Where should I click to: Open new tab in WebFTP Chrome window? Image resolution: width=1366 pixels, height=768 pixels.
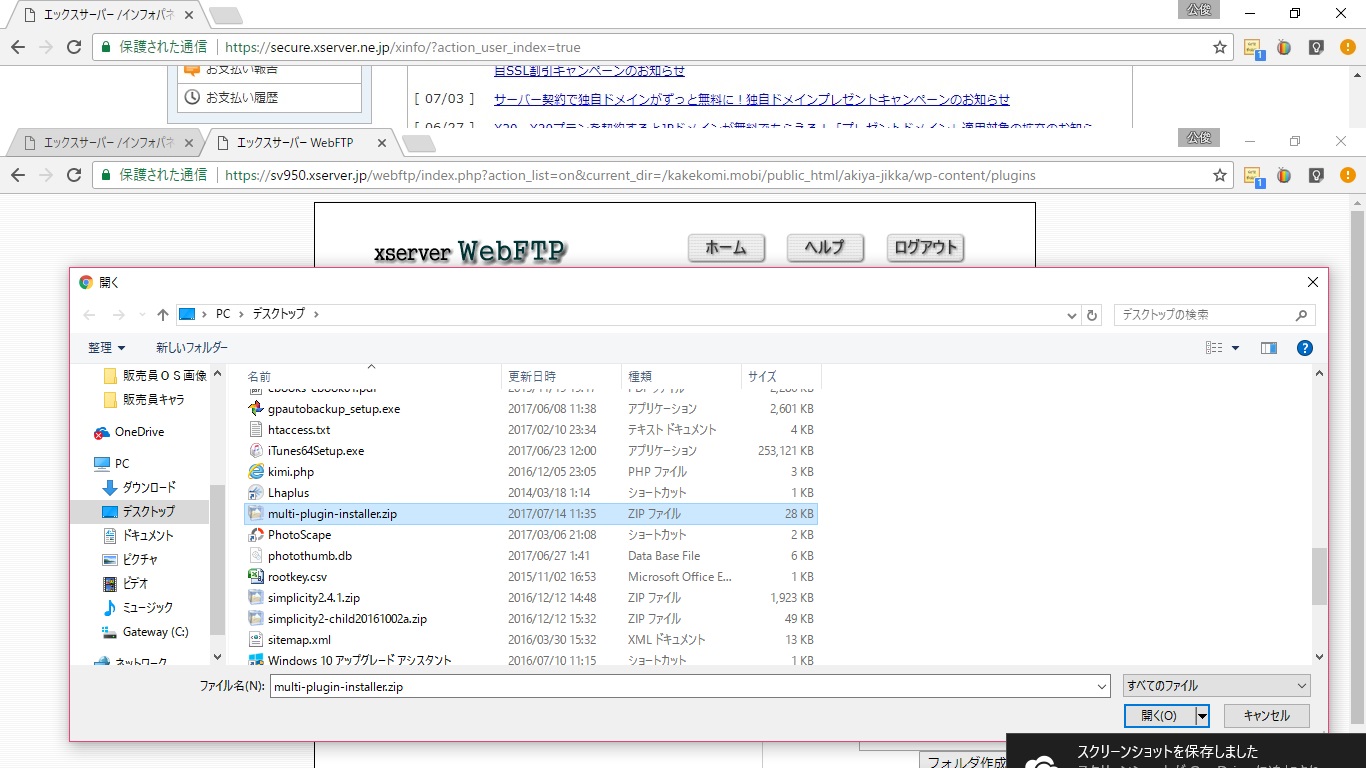418,144
